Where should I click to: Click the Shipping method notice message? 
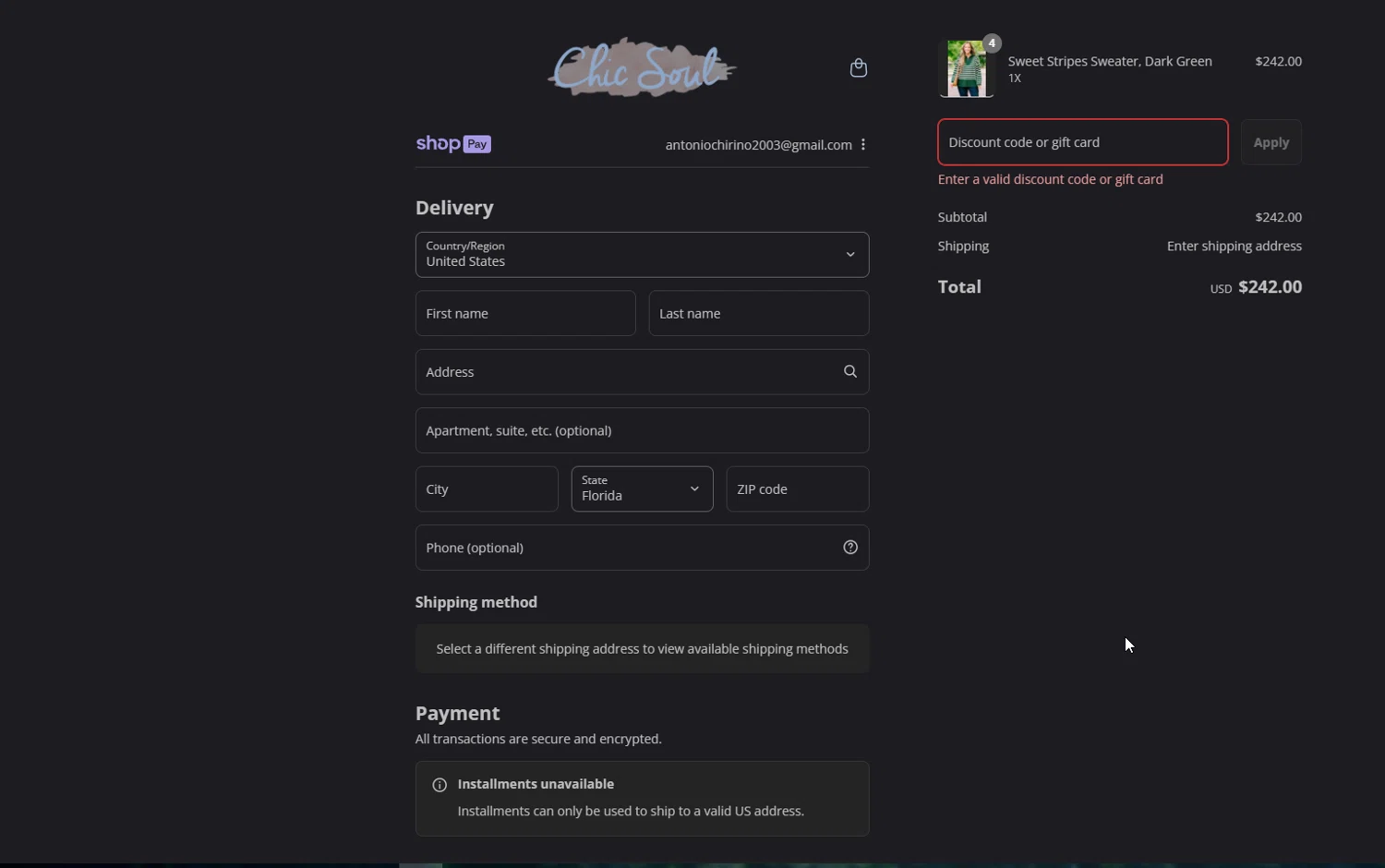click(642, 649)
